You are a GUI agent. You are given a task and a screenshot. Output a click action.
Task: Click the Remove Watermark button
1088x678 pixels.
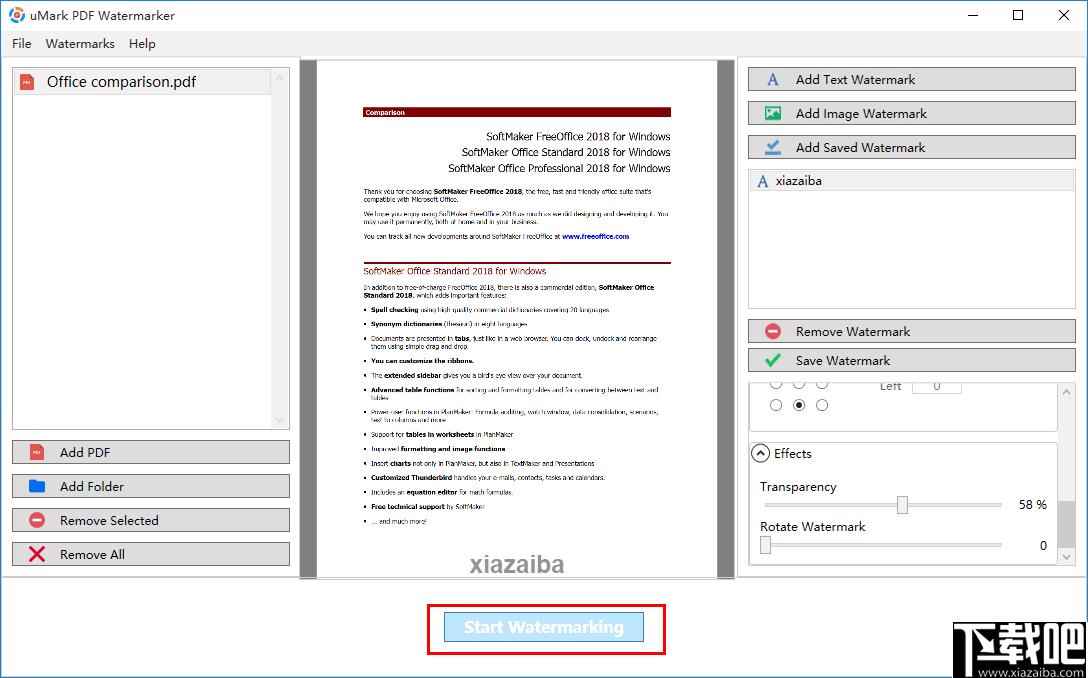pos(912,331)
